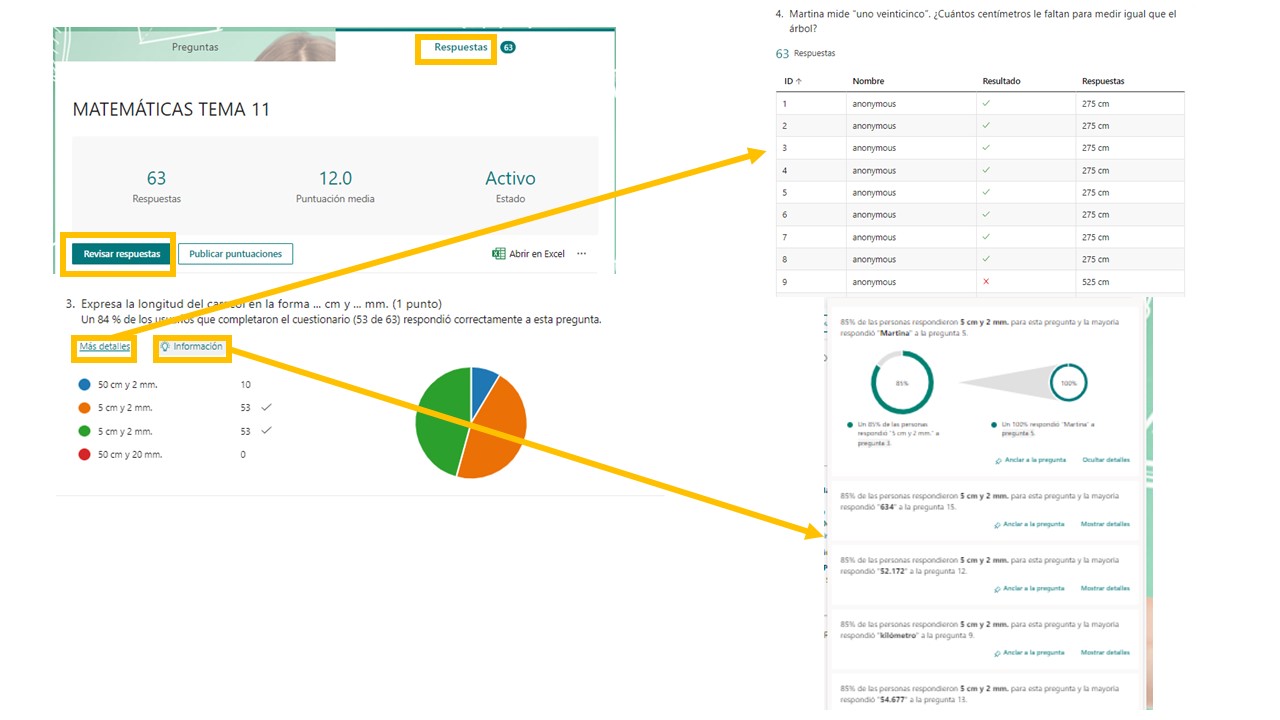Click the 63 responses badge on the tab

click(x=508, y=47)
